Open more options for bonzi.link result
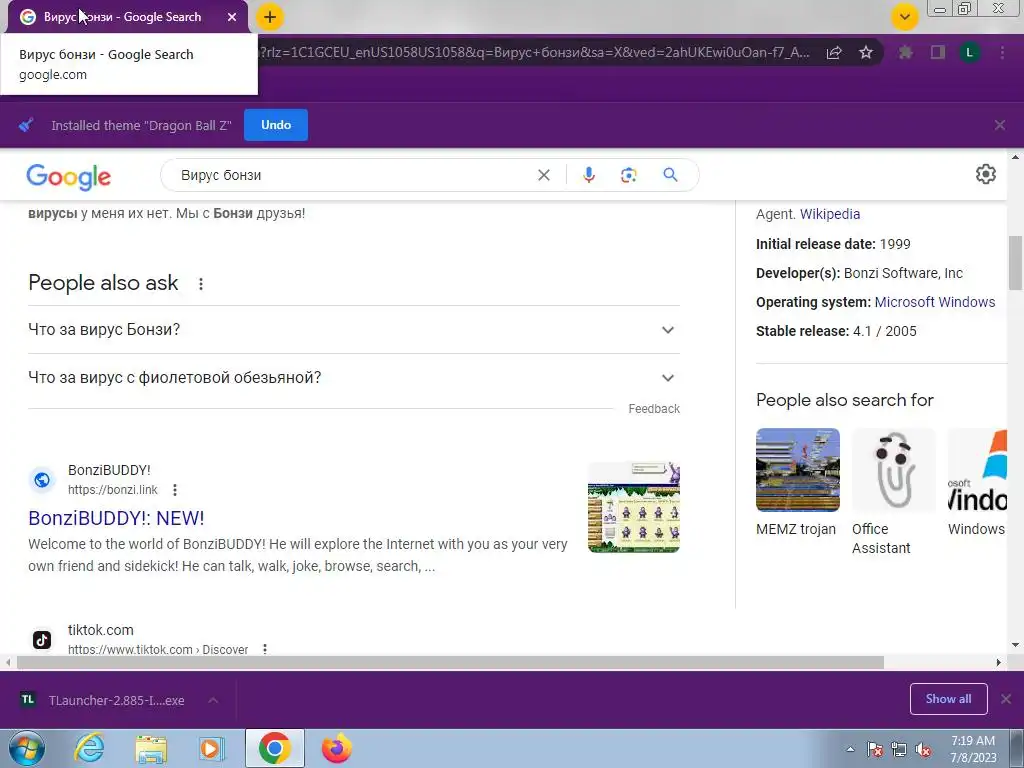 coord(175,490)
